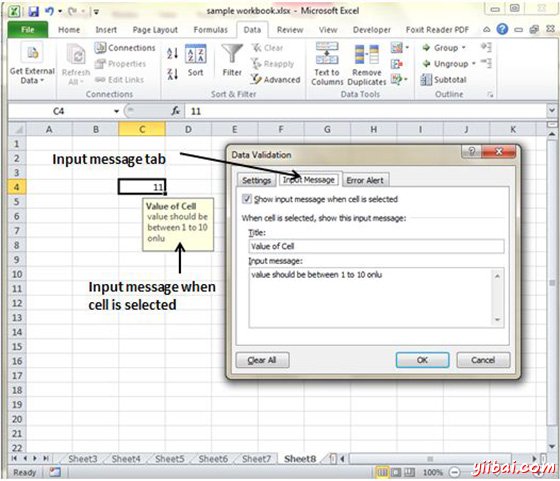Screen dimensions: 560x481
Task: Click the input message scrollbar down arrow
Action: pyautogui.click(x=497, y=320)
